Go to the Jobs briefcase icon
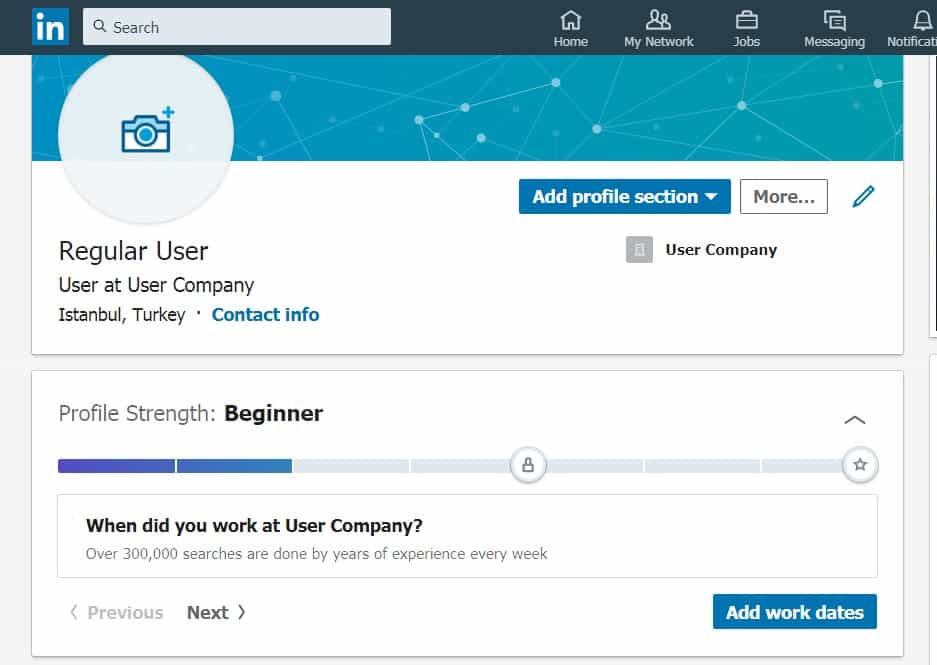This screenshot has height=665, width=937. [746, 20]
